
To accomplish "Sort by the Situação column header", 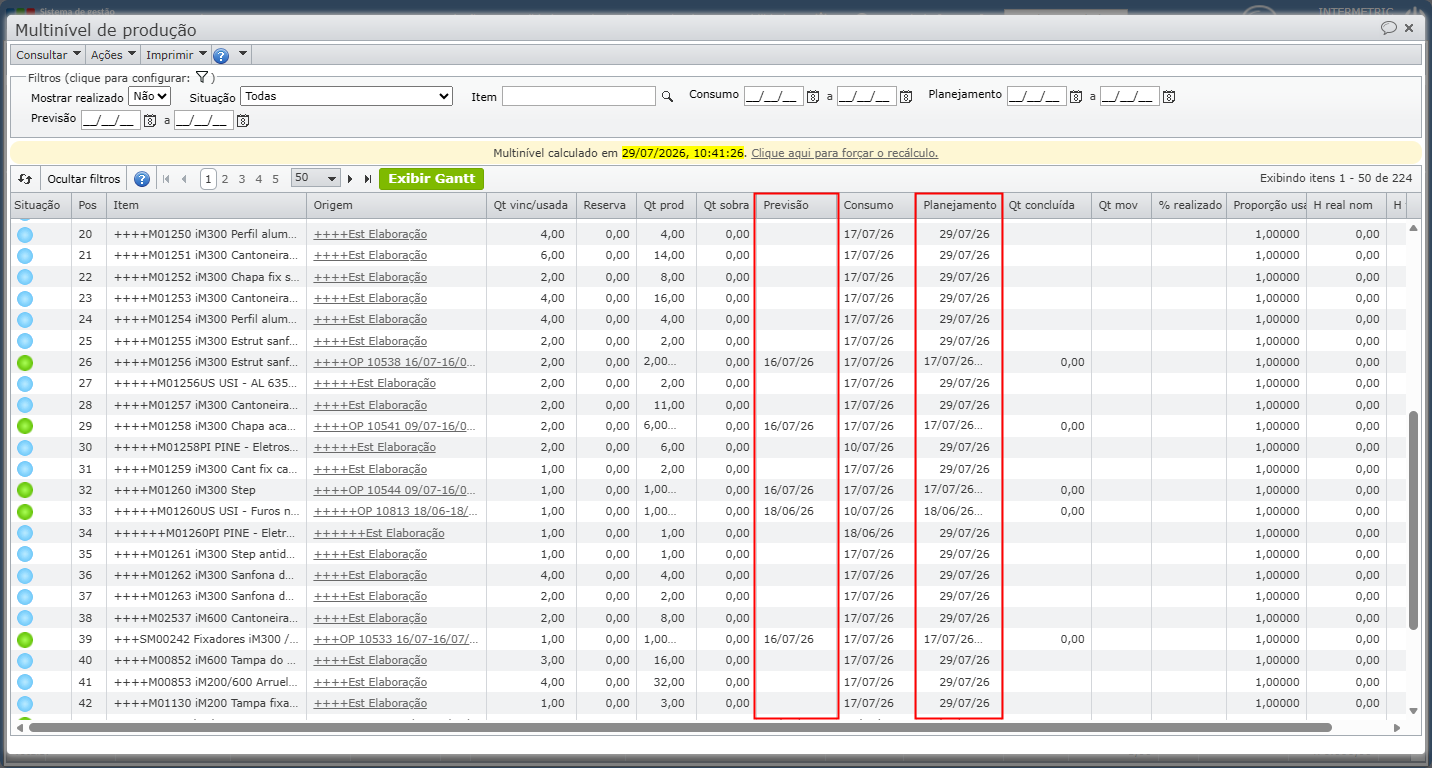I will (40, 205).
